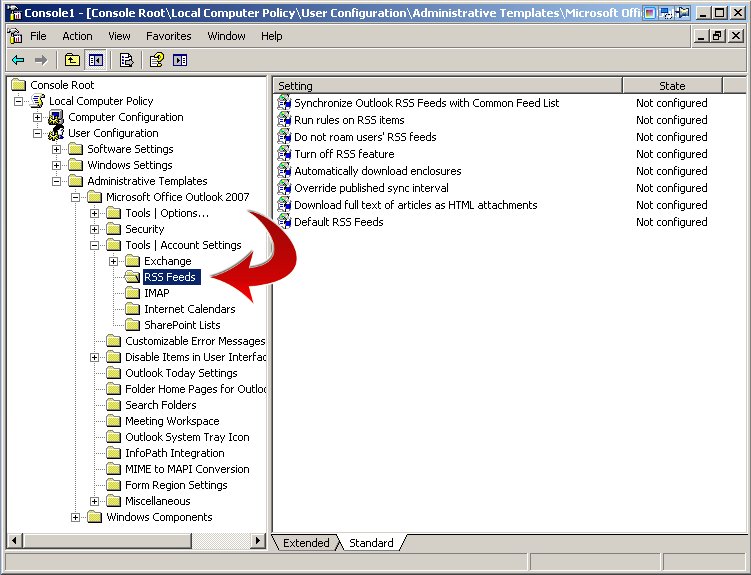Collapse the Local Computer Policy node
751x575 pixels.
pyautogui.click(x=19, y=101)
